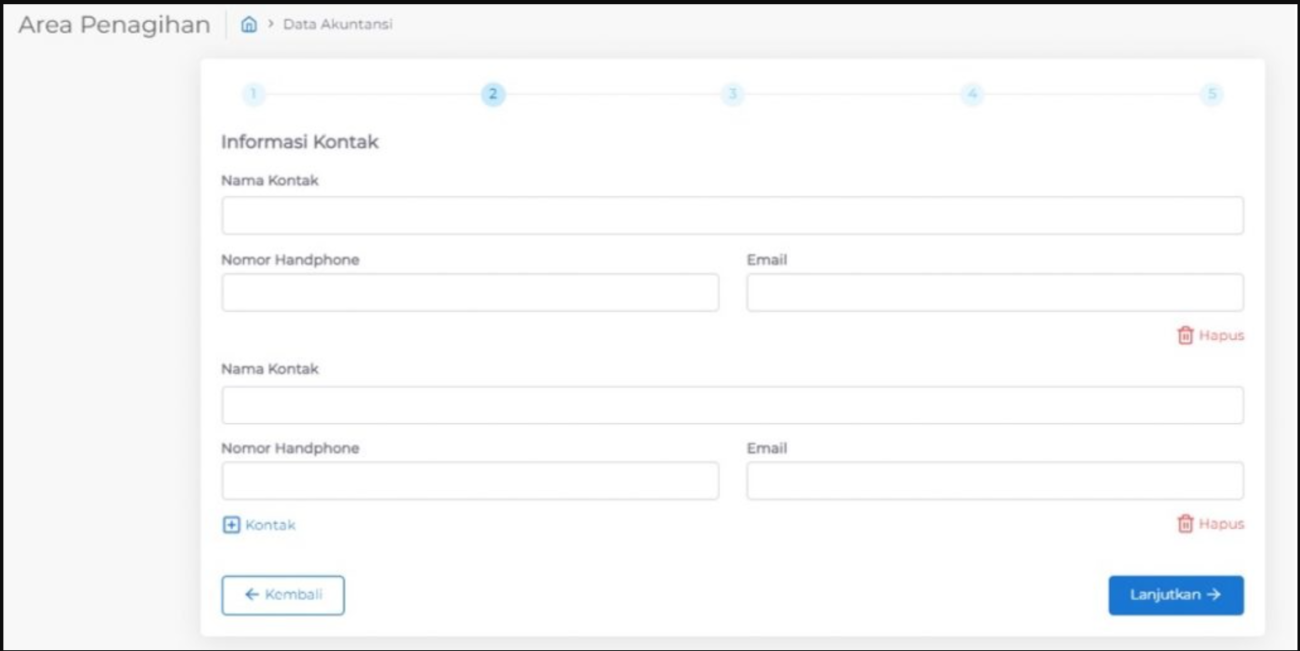Add a new contact with the Kontak link
The image size is (1300, 651).
[x=259, y=525]
